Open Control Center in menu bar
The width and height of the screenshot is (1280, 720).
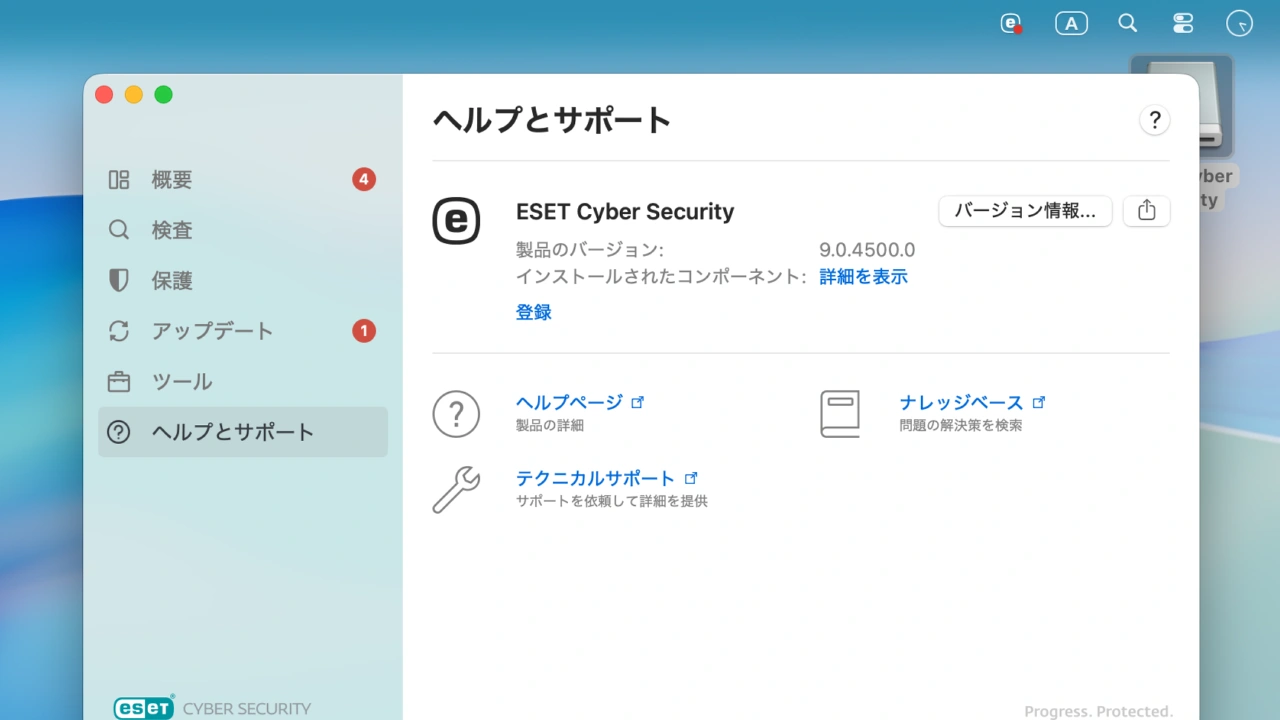point(1183,23)
